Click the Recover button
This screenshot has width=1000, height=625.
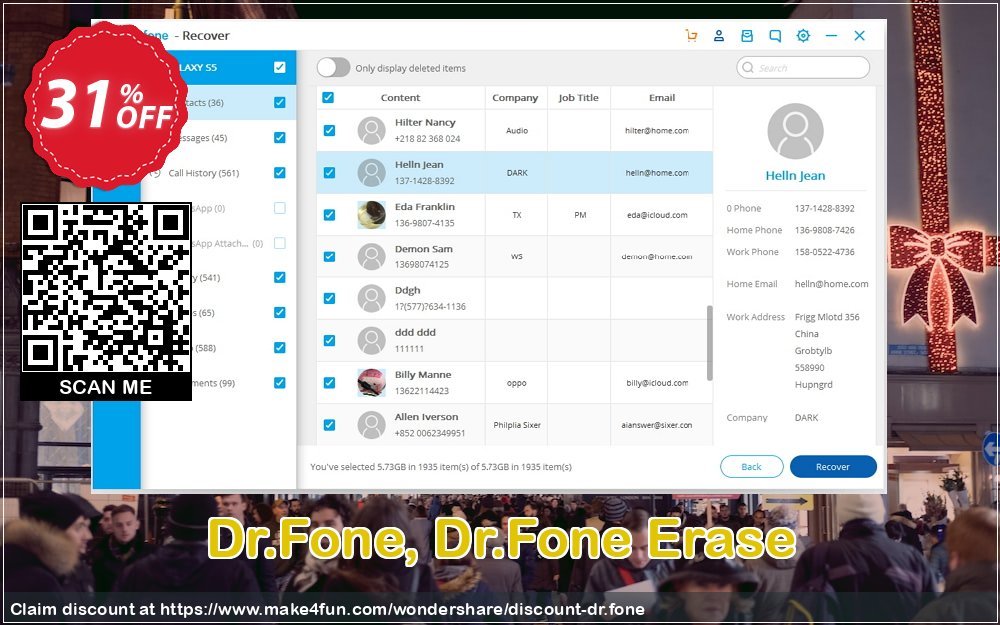(833, 466)
